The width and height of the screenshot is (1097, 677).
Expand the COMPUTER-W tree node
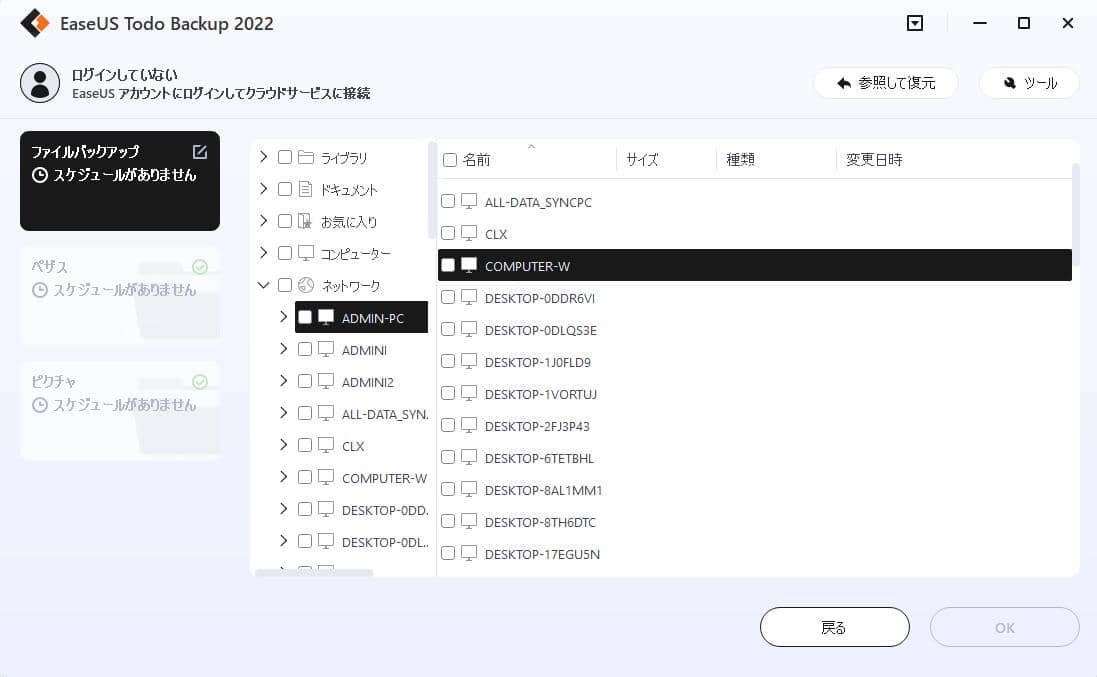[283, 476]
